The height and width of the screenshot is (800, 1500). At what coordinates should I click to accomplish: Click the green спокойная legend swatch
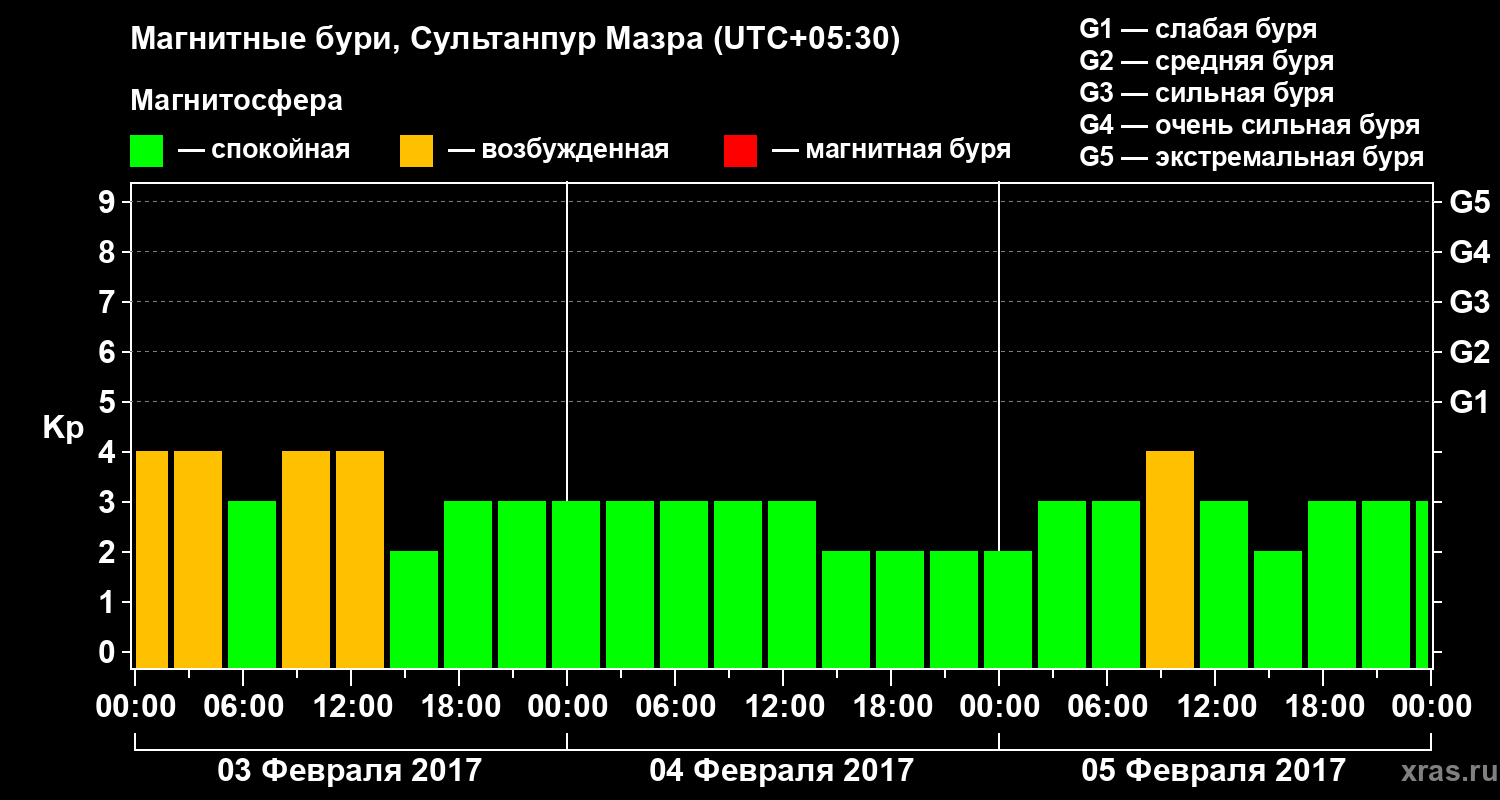[146, 151]
